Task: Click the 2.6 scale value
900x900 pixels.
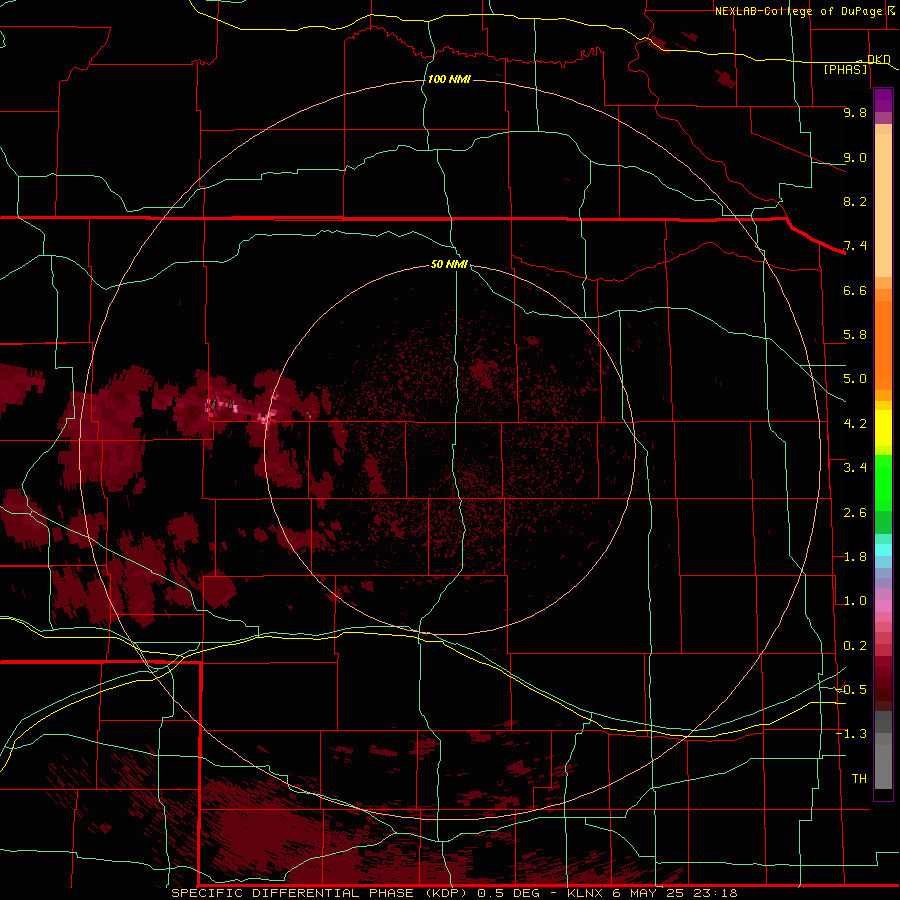Action: pyautogui.click(x=855, y=513)
